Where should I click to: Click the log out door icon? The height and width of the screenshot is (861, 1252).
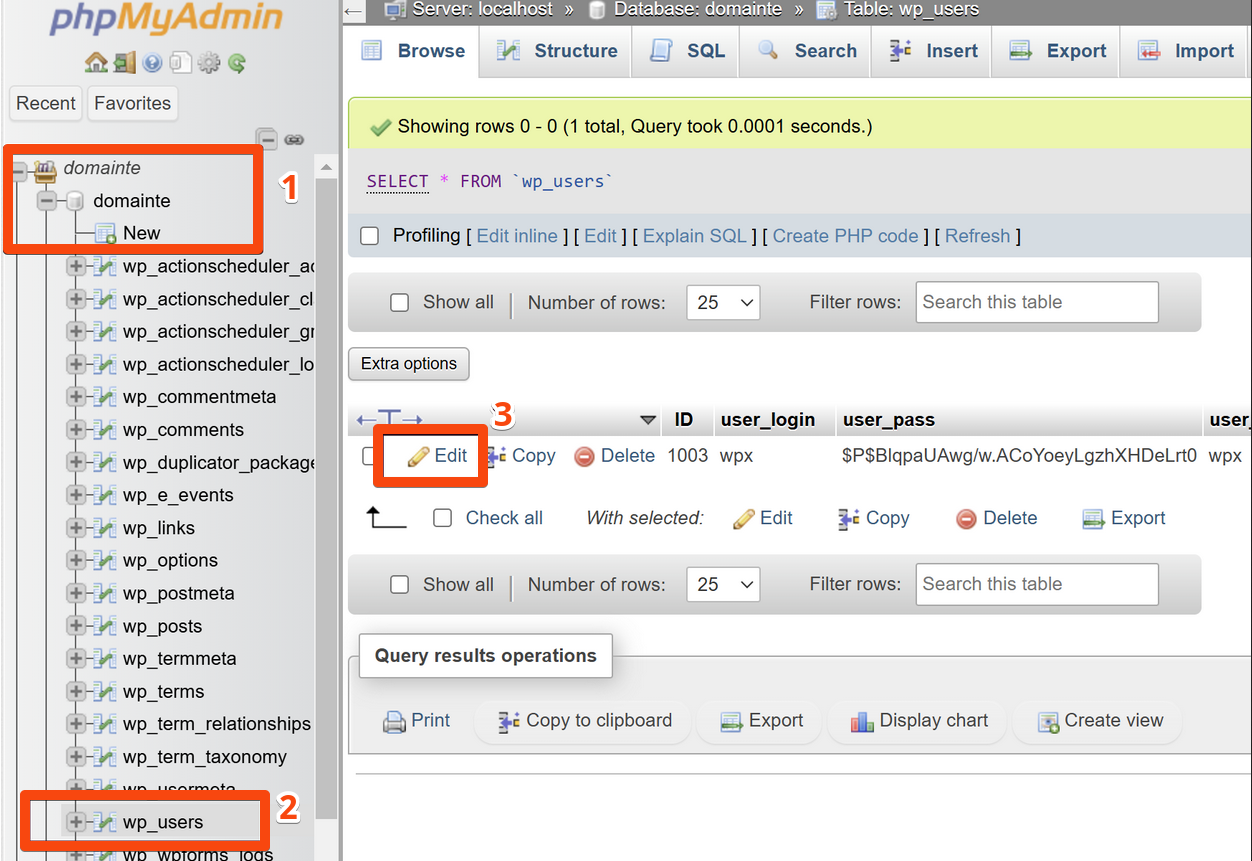[124, 63]
